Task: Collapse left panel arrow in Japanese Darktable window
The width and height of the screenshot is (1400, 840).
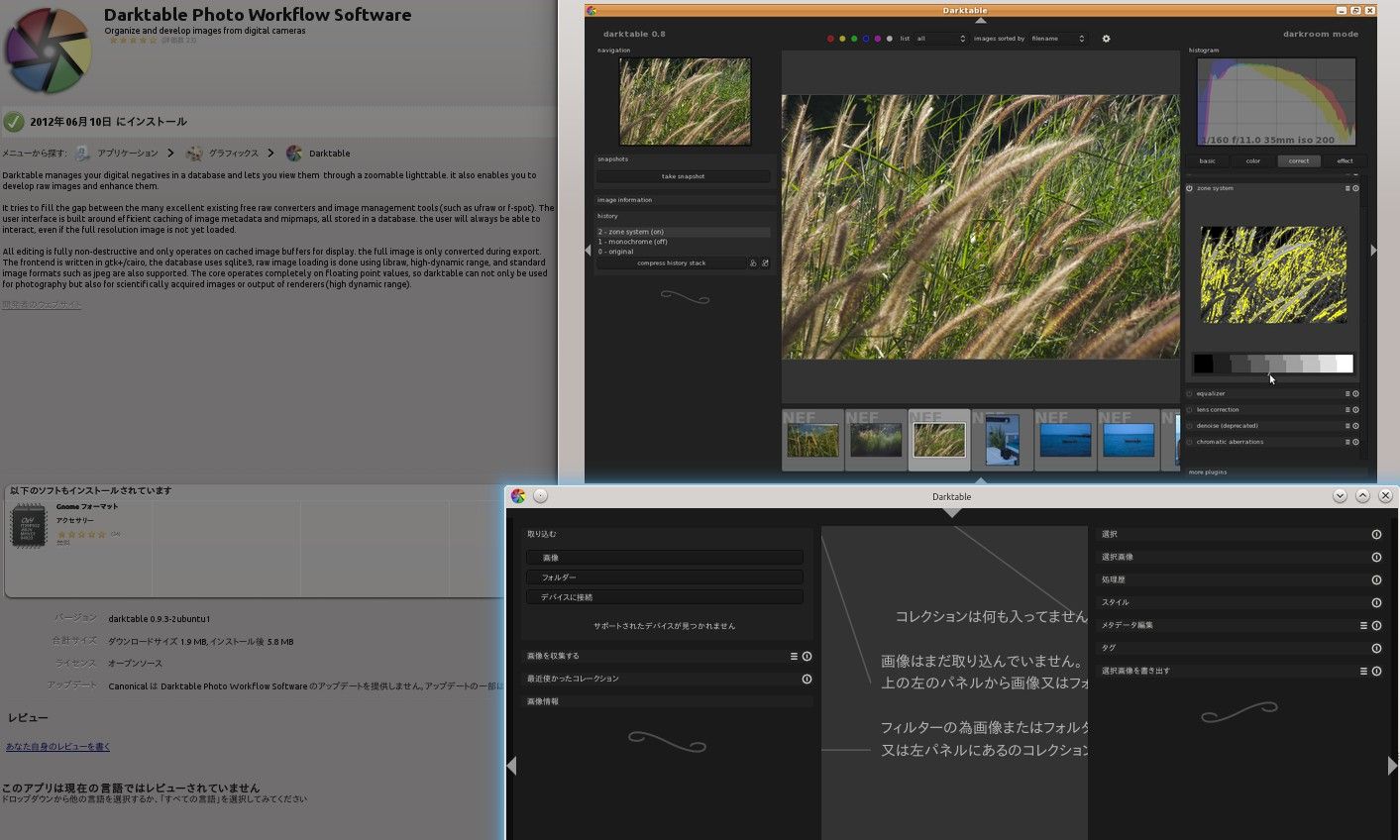Action: [x=511, y=765]
